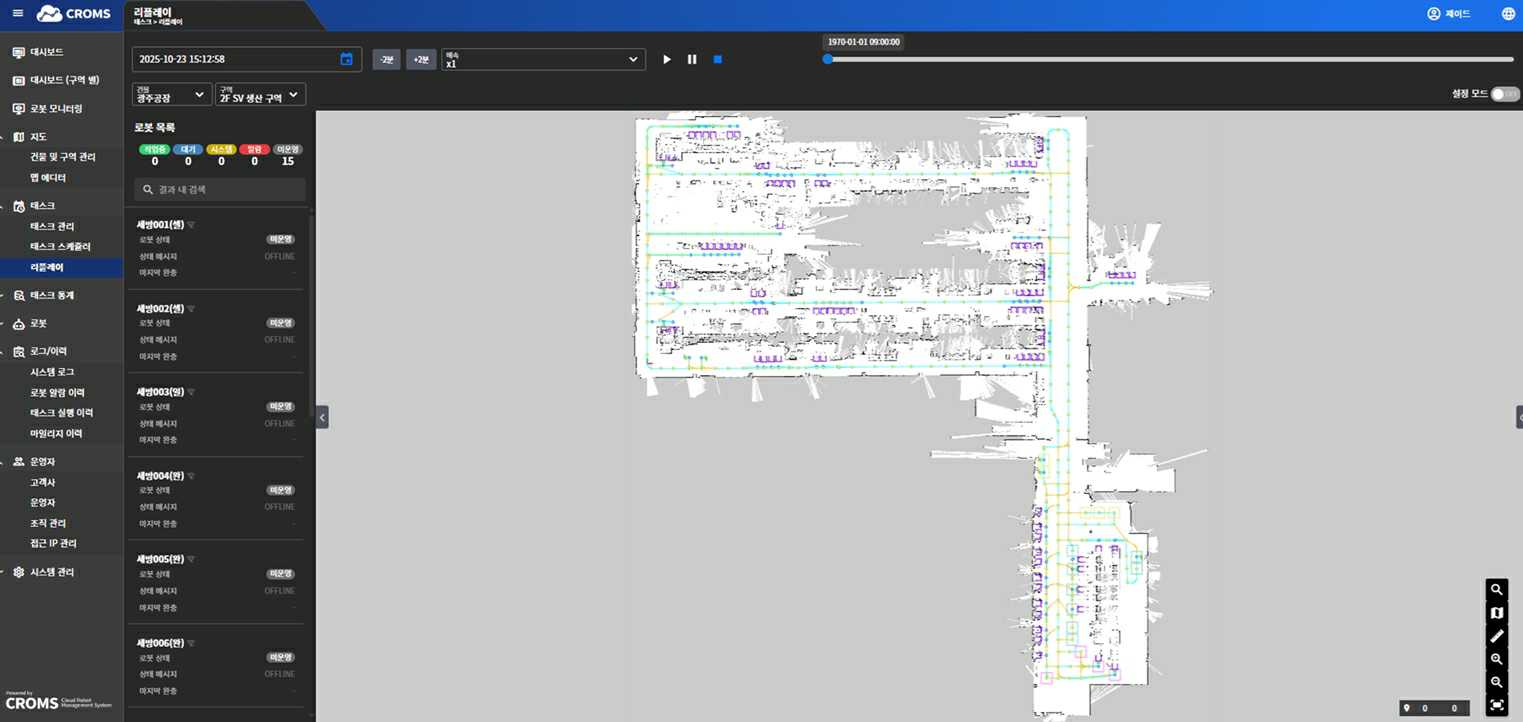Open the 구역 2F SV 생산 구역 dropdown
Screen dimensions: 1523x722
click(x=260, y=94)
